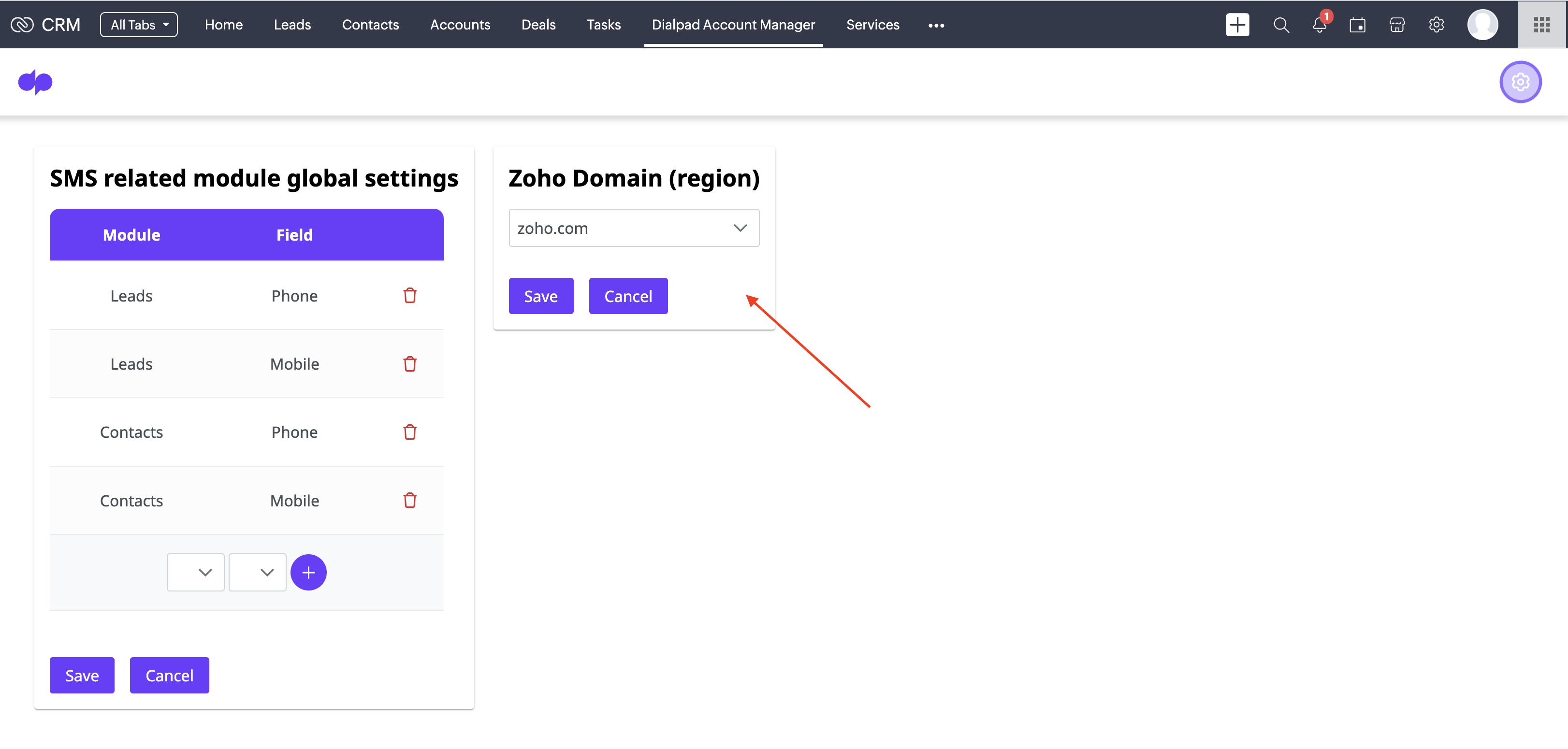Cancel the SMS module global settings
This screenshot has width=1568, height=749.
point(169,675)
